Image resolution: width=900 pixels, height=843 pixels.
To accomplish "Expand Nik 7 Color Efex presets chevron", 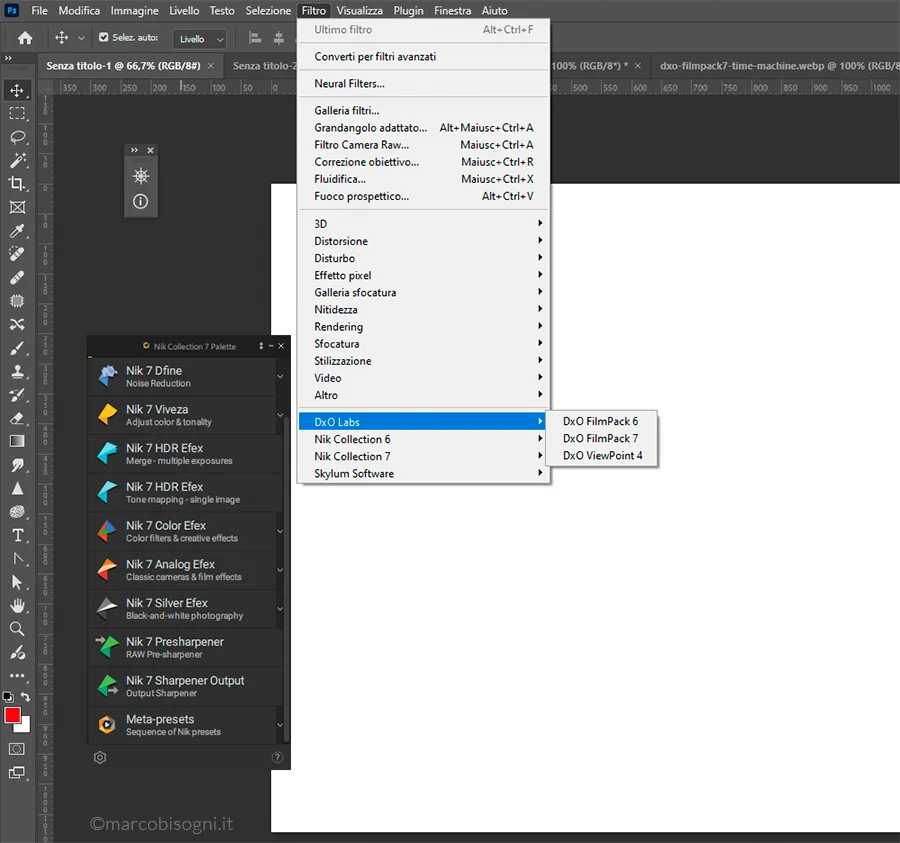I will 280,531.
